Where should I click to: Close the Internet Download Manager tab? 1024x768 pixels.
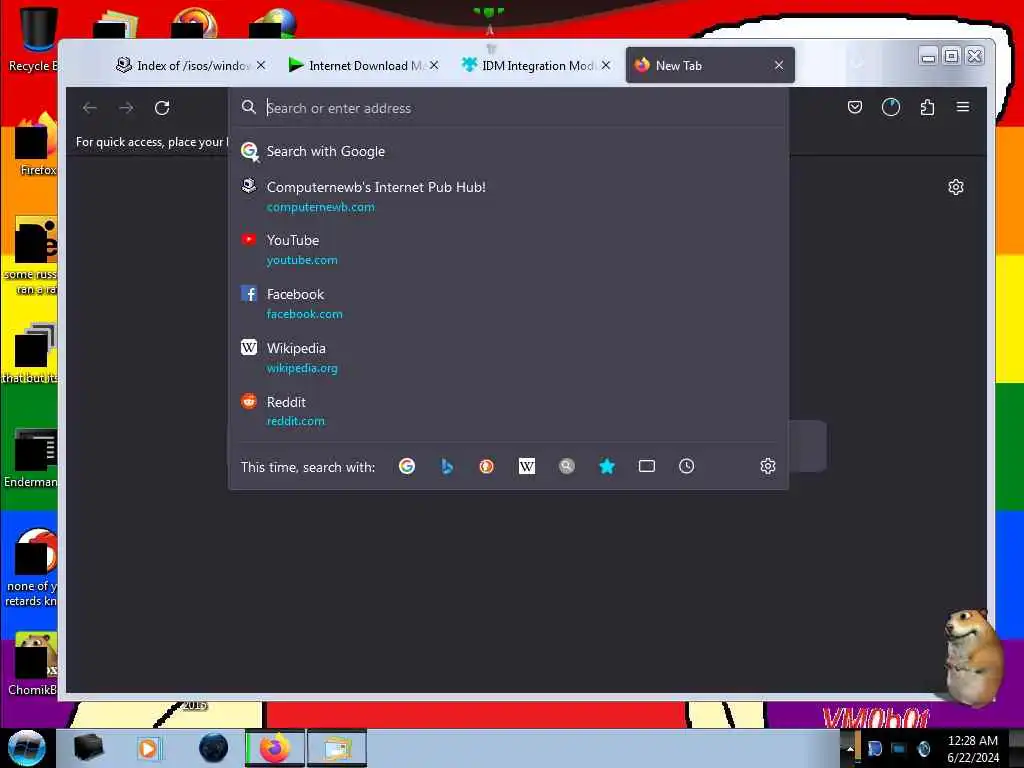[434, 65]
